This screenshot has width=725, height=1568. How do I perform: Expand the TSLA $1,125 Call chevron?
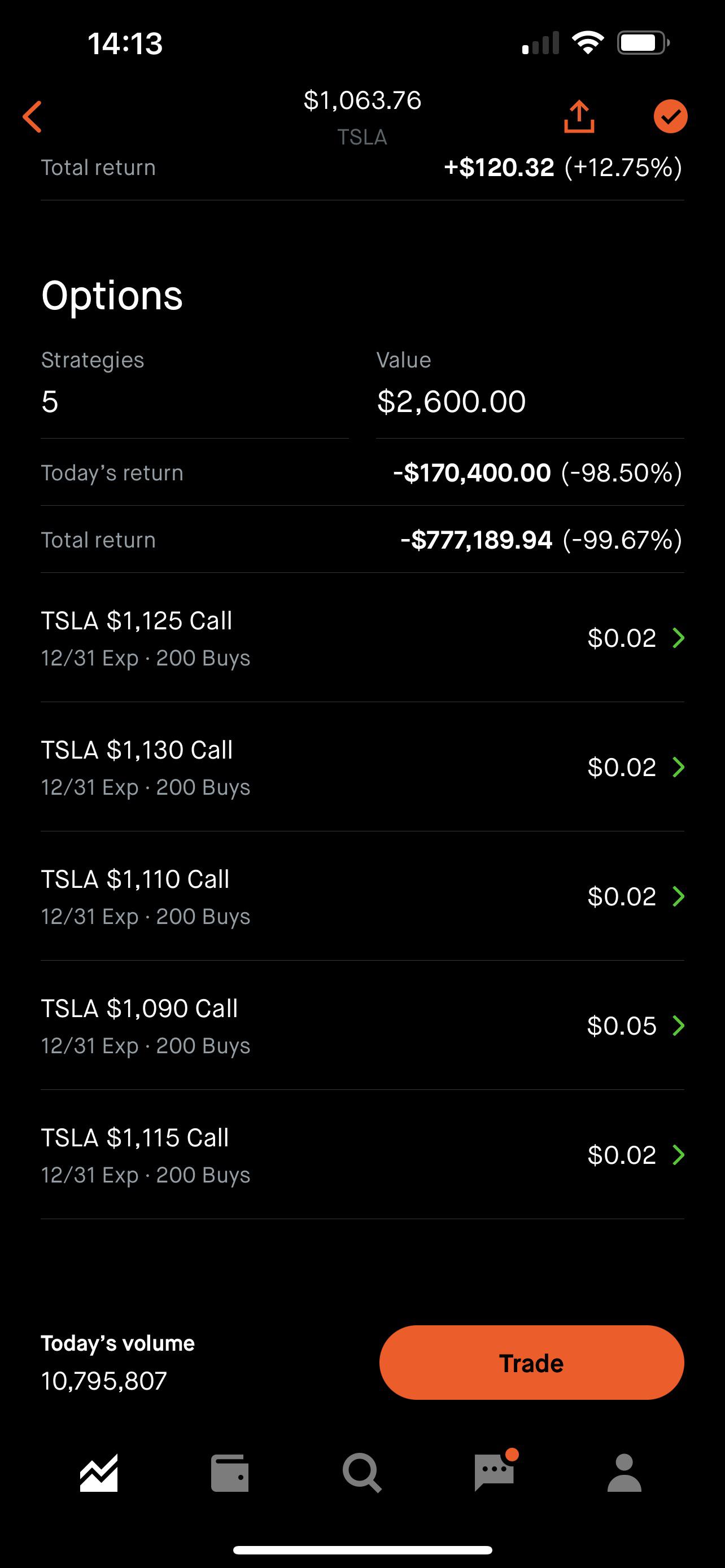pyautogui.click(x=678, y=638)
